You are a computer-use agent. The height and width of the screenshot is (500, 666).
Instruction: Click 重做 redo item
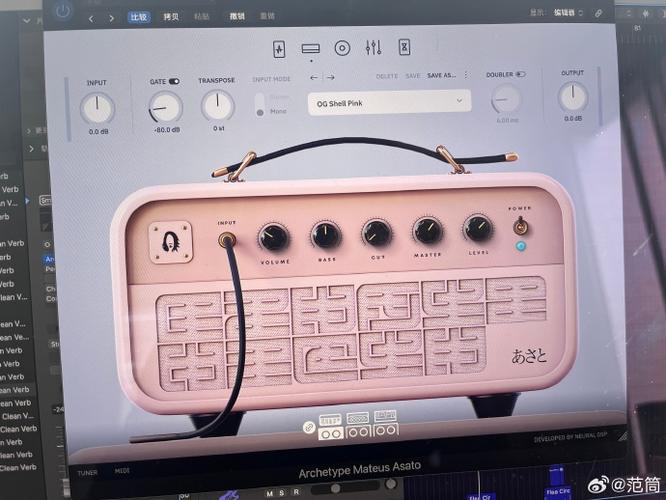pyautogui.click(x=267, y=16)
